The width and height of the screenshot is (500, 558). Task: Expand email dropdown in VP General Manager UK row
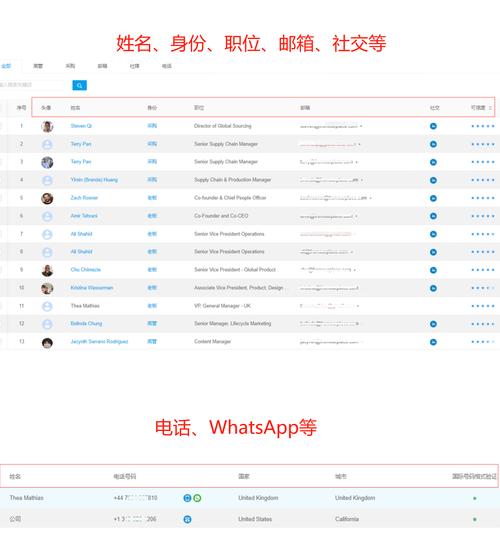[358, 306]
